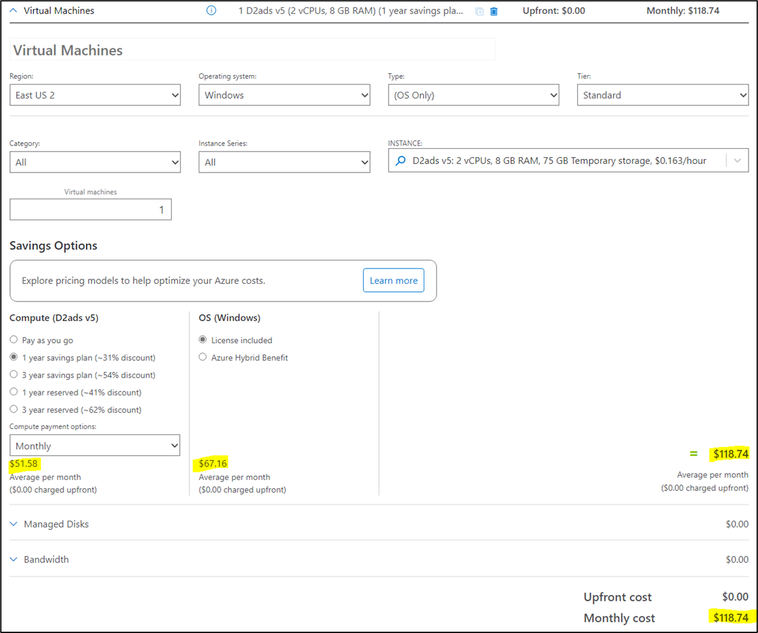Screen dimensions: 758x633
Task: Select 3 year savings plan option
Action: click(x=14, y=375)
